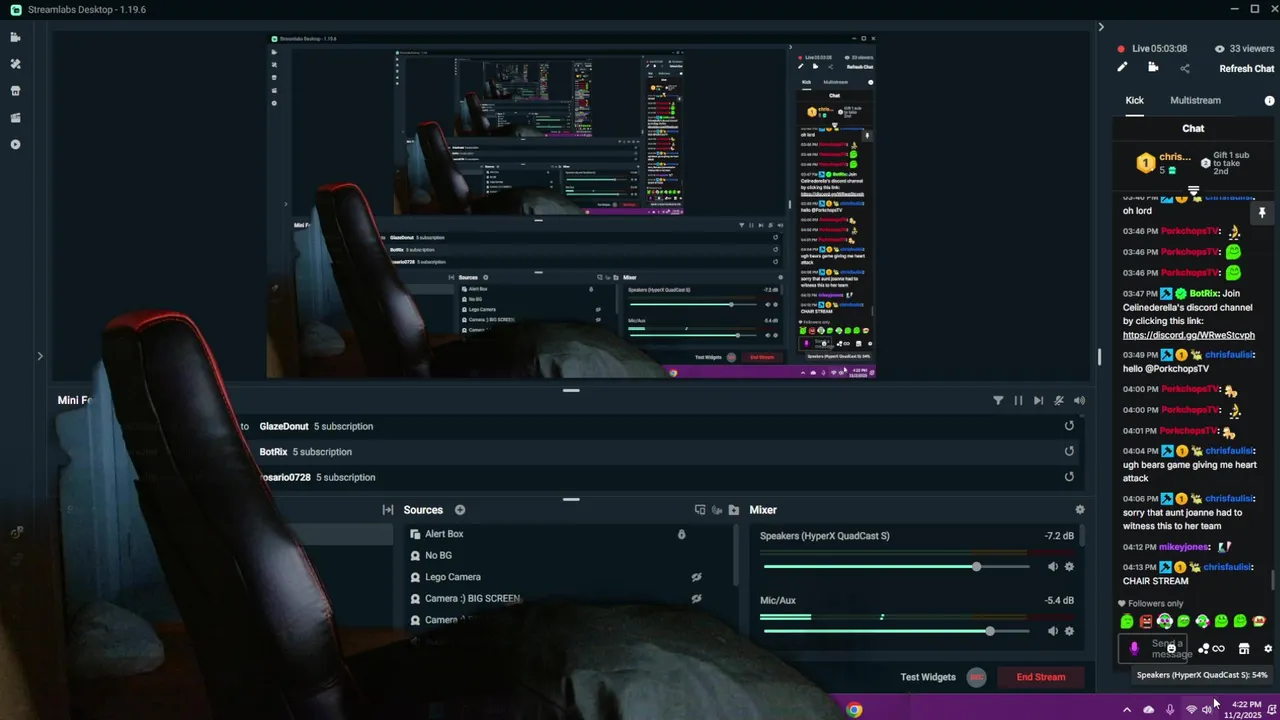Screen dimensions: 1280x720
Task: Open Mixer panel settings gear
Action: pyautogui.click(x=1080, y=510)
